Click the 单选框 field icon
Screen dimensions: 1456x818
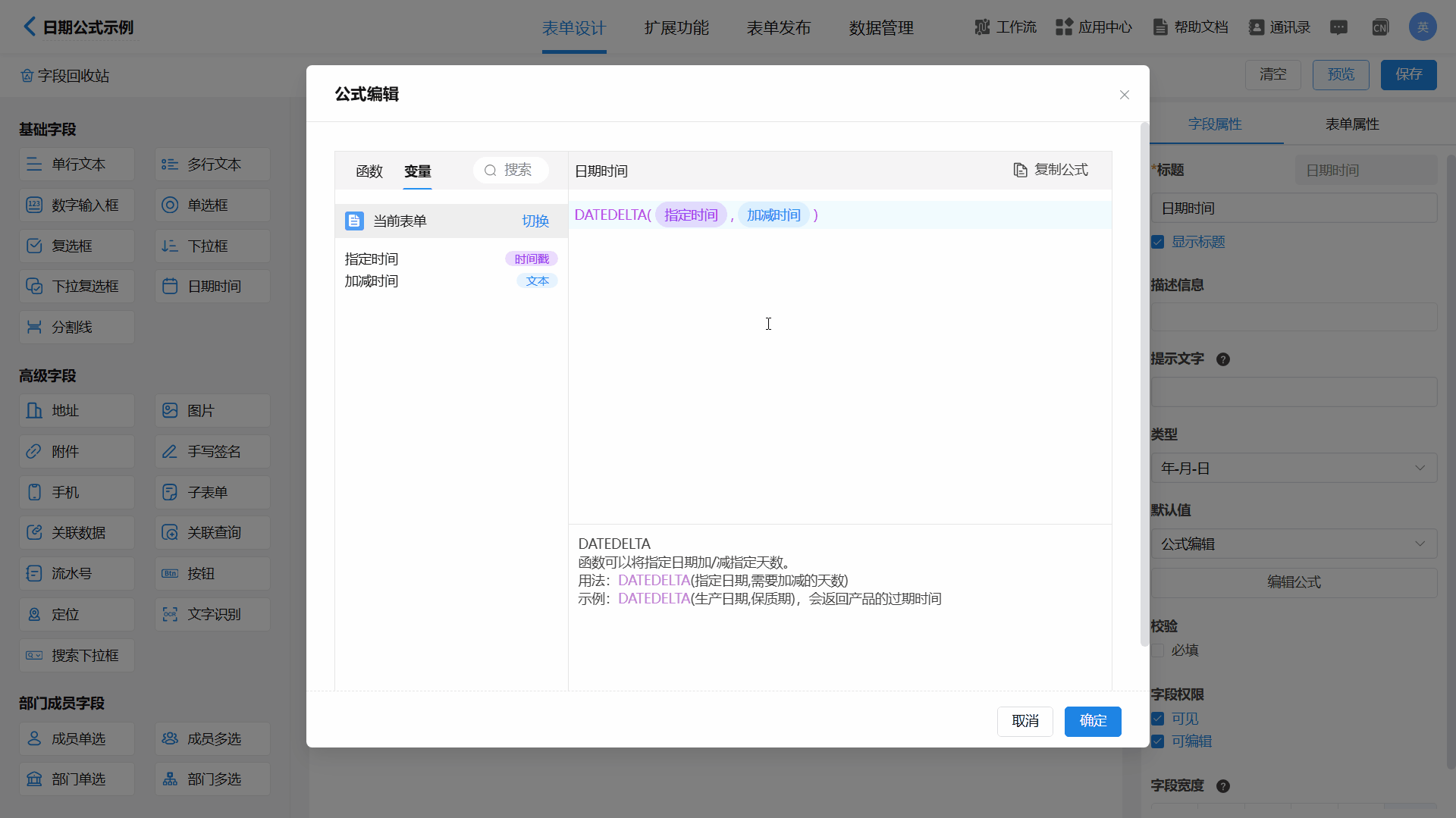[x=170, y=205]
